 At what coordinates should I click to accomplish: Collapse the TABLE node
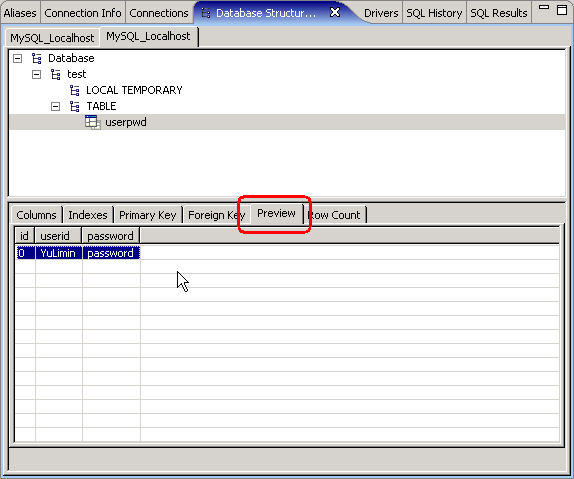click(55, 107)
